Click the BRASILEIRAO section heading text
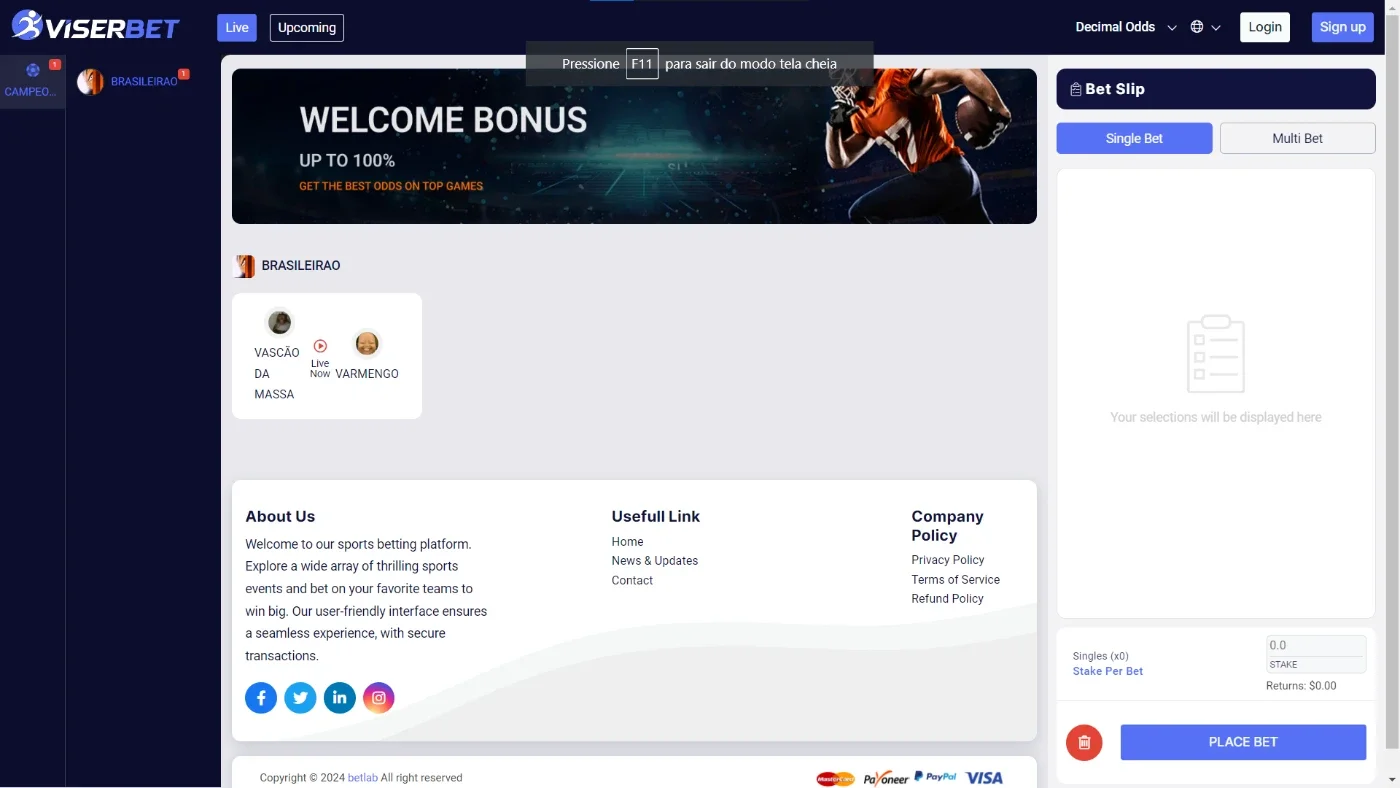Viewport: 1400px width, 788px height. (301, 266)
